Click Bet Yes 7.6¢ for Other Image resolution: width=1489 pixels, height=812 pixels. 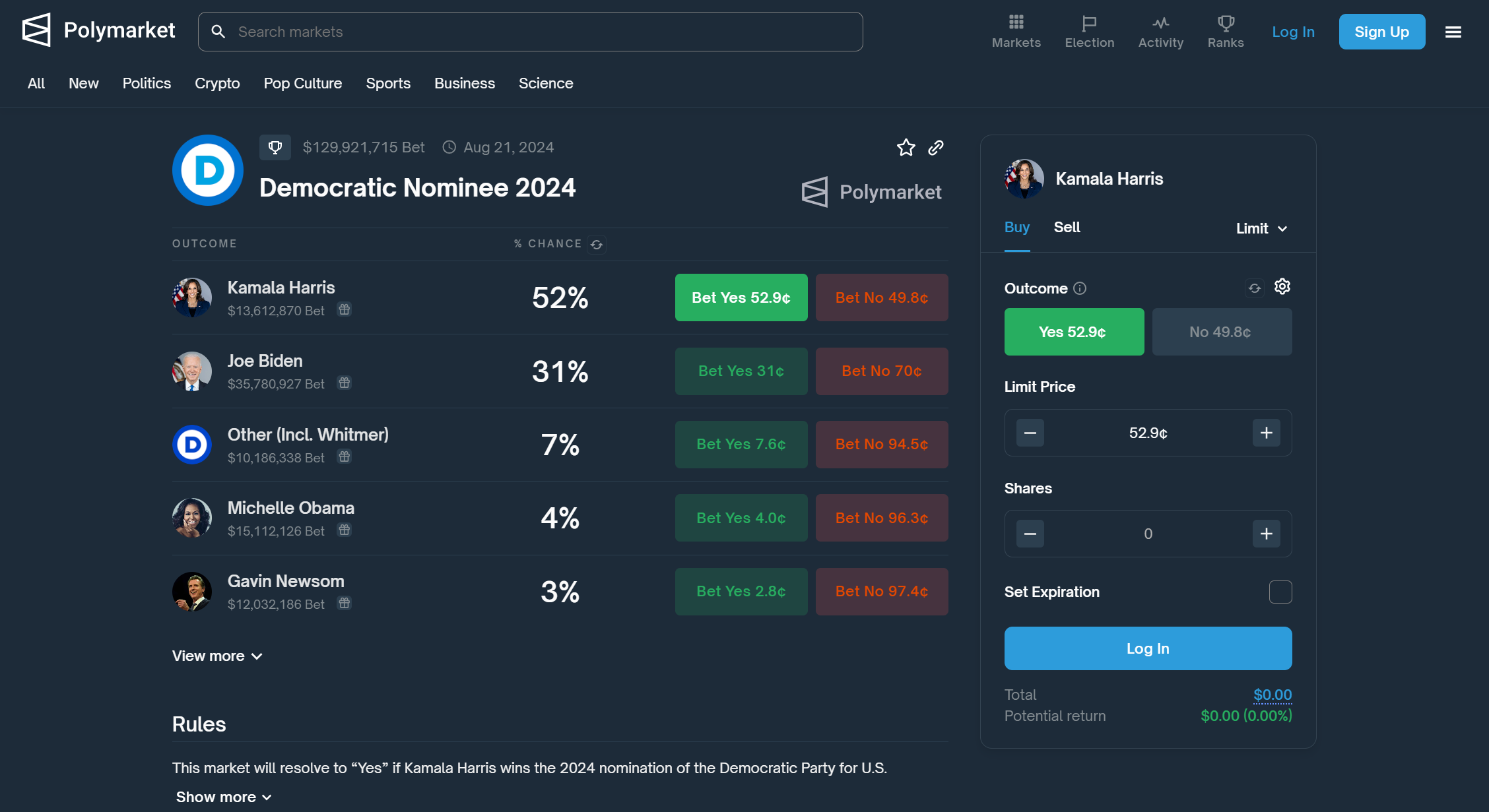(741, 445)
